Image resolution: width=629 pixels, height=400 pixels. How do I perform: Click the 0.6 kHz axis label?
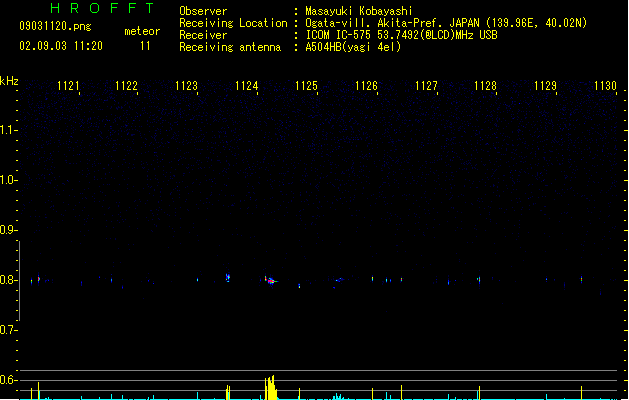[x=8, y=380]
